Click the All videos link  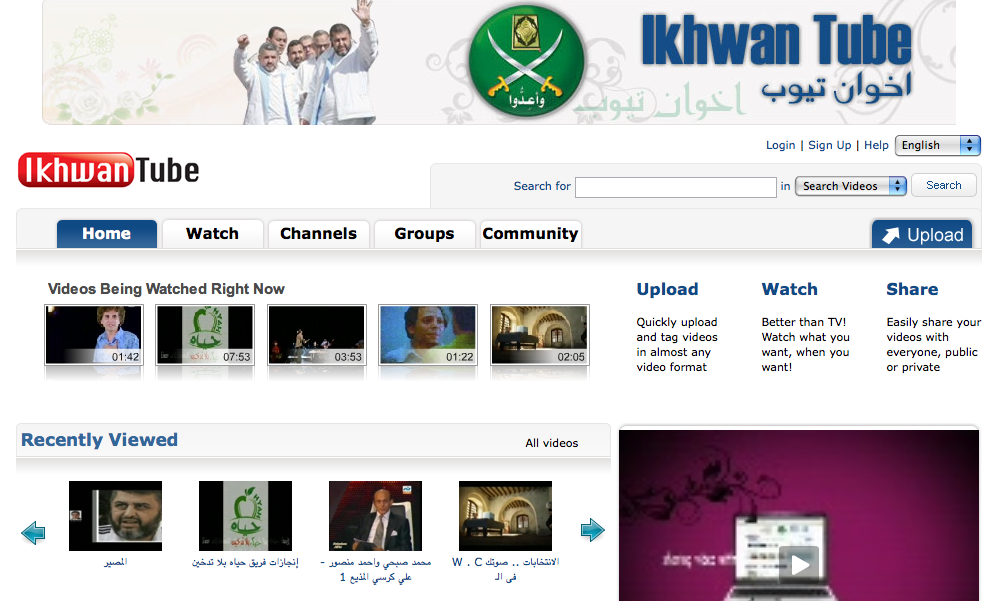(551, 443)
